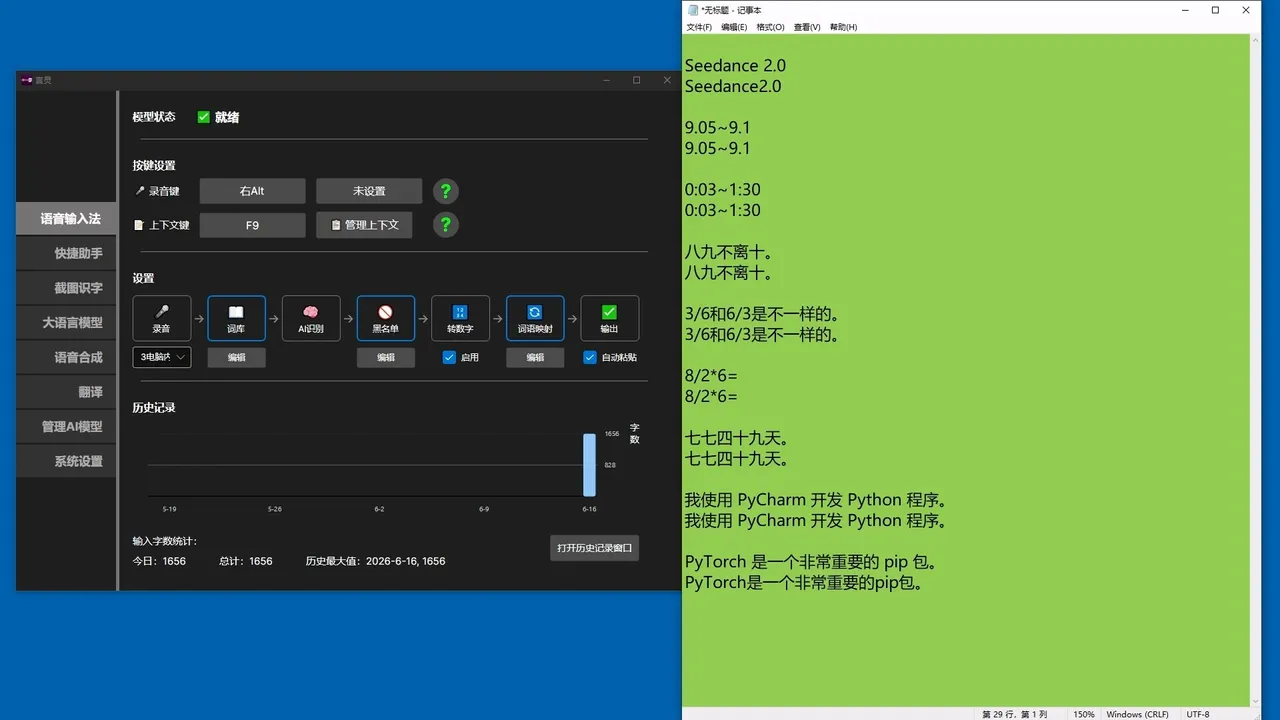Screen dimensions: 1280x720
Task: Click the 编辑 button under 词库
Action: (x=236, y=357)
